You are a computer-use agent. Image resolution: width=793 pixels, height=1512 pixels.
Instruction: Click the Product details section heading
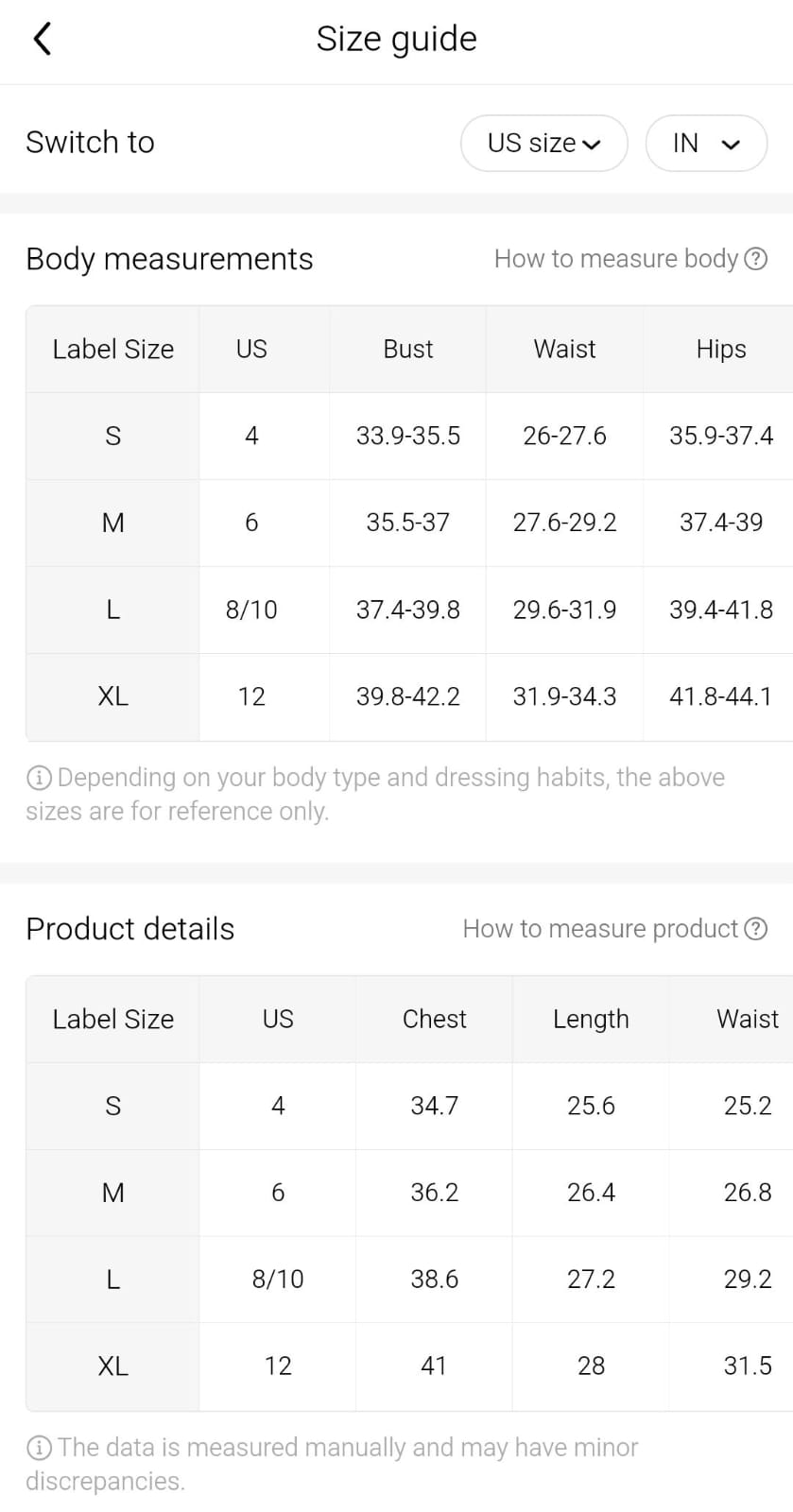tap(130, 929)
